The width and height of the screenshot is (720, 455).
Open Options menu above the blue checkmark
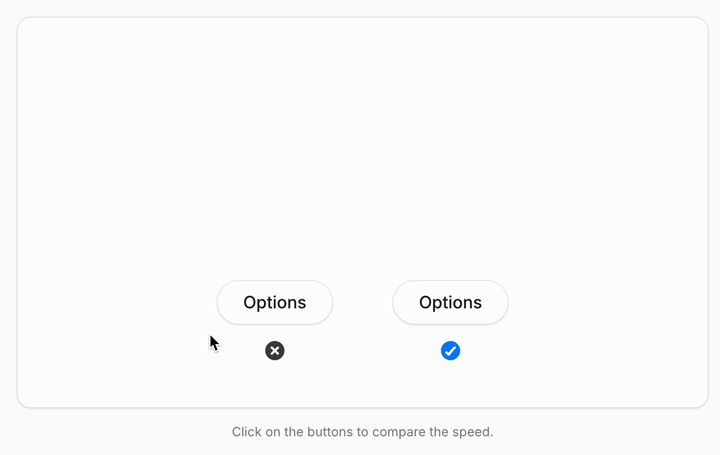coord(450,302)
